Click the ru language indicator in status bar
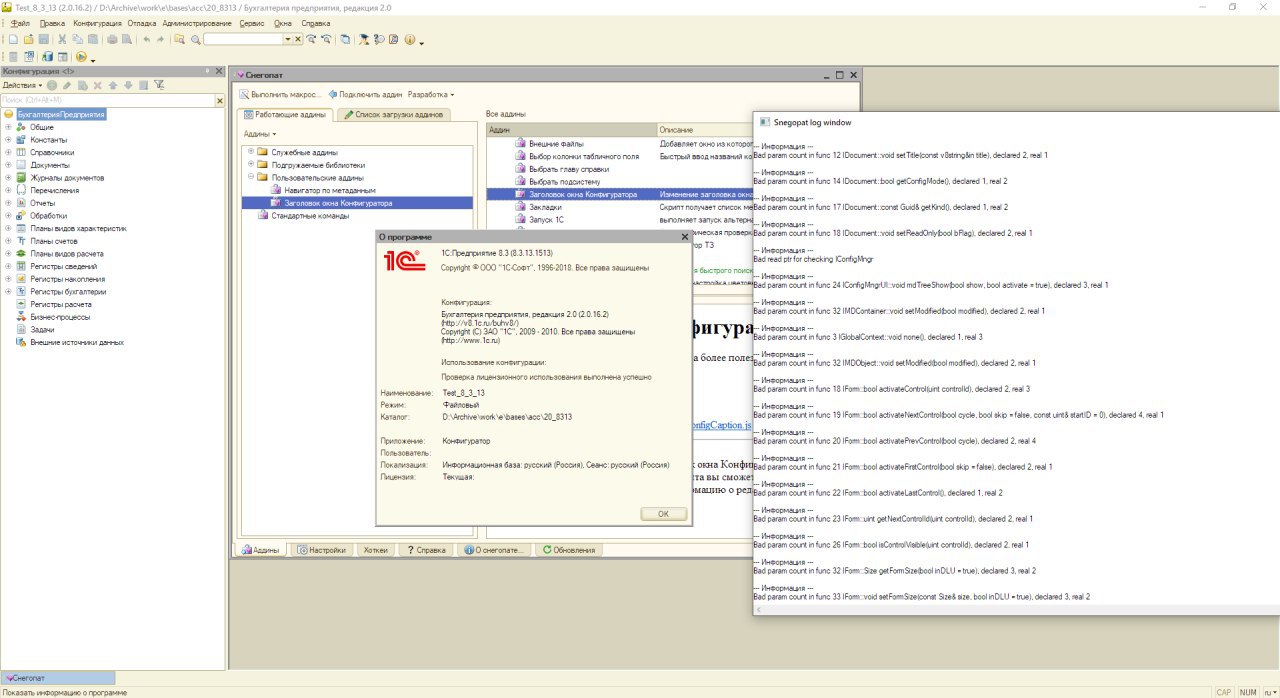This screenshot has height=698, width=1280. pyautogui.click(x=1270, y=692)
